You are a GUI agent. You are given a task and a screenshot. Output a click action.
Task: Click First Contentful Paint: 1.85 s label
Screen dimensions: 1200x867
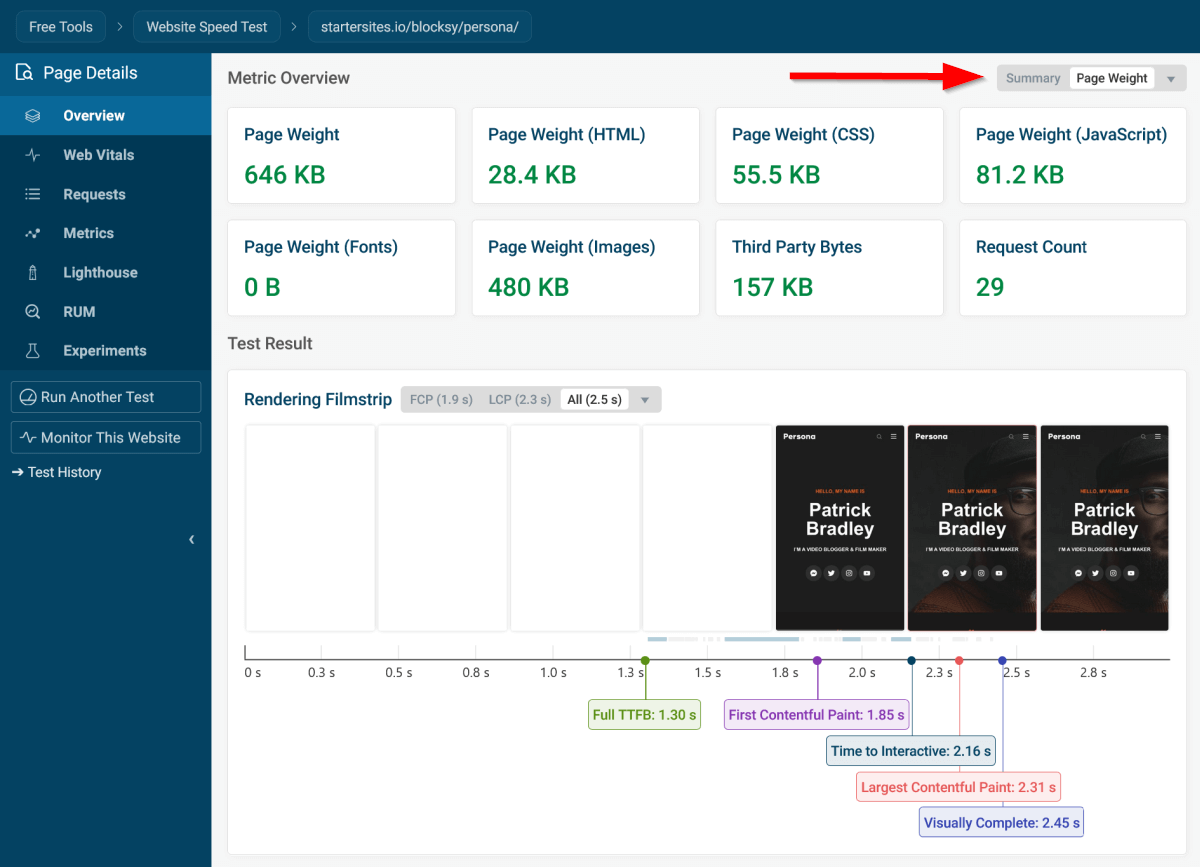point(816,715)
